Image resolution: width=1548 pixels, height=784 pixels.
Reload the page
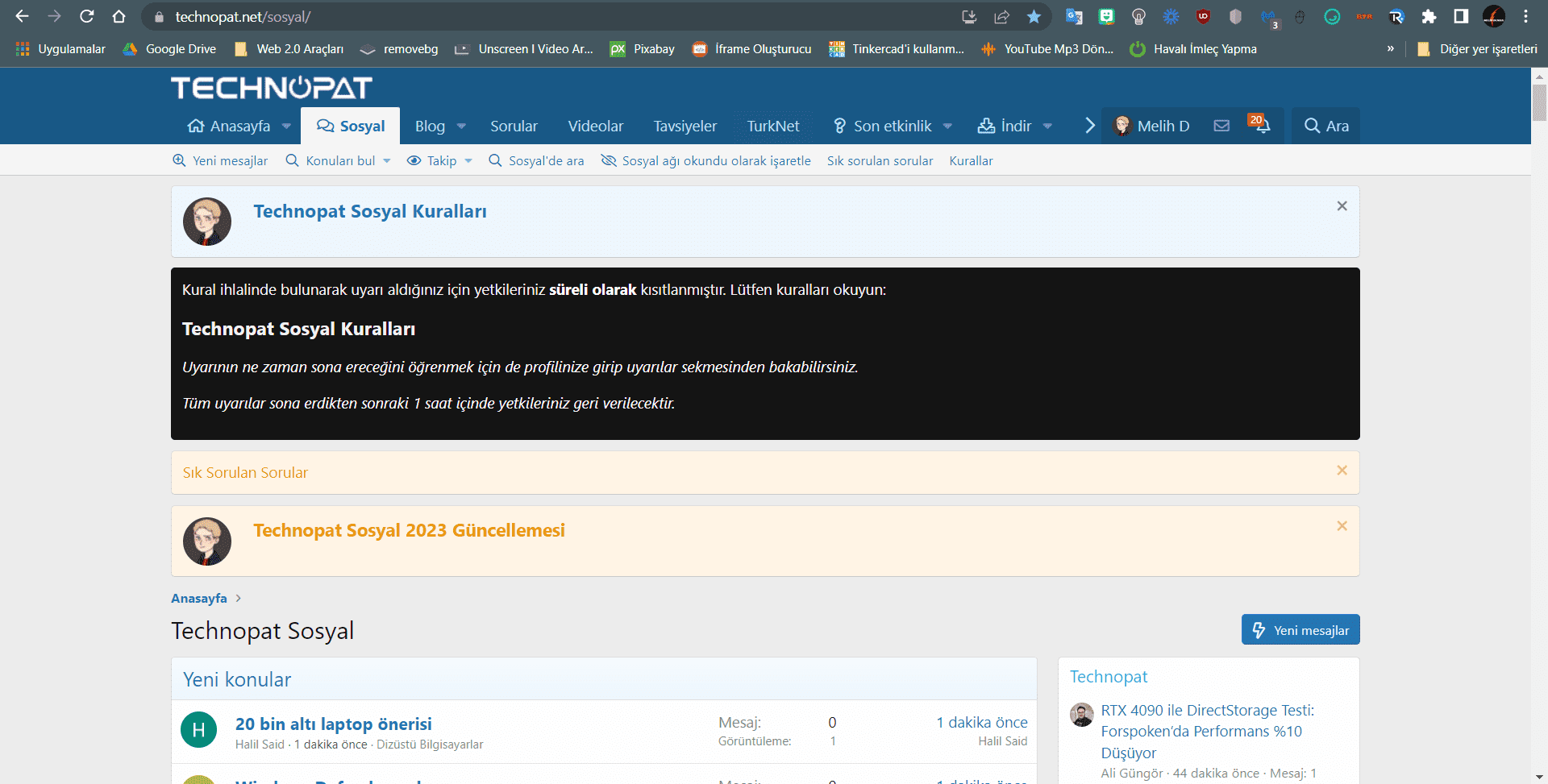tap(87, 17)
